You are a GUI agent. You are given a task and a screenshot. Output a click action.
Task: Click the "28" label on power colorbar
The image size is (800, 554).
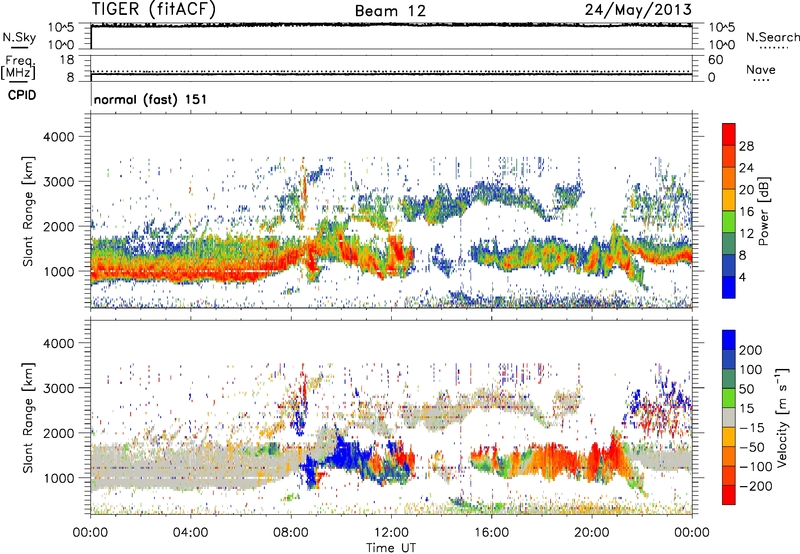point(746,146)
